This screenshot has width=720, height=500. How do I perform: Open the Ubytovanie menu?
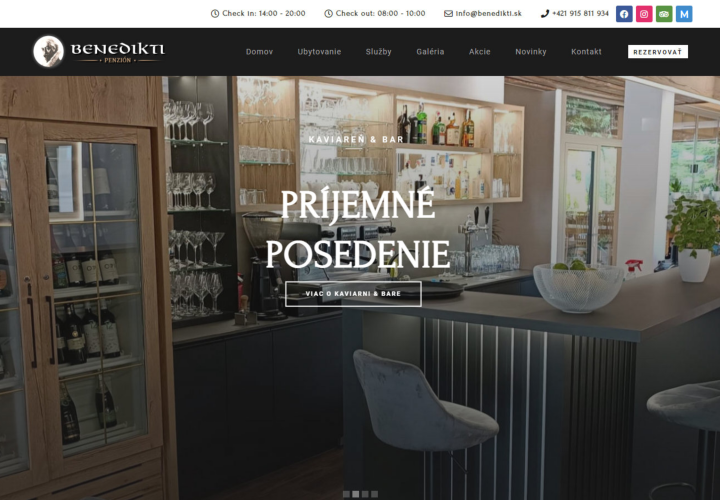pos(319,52)
